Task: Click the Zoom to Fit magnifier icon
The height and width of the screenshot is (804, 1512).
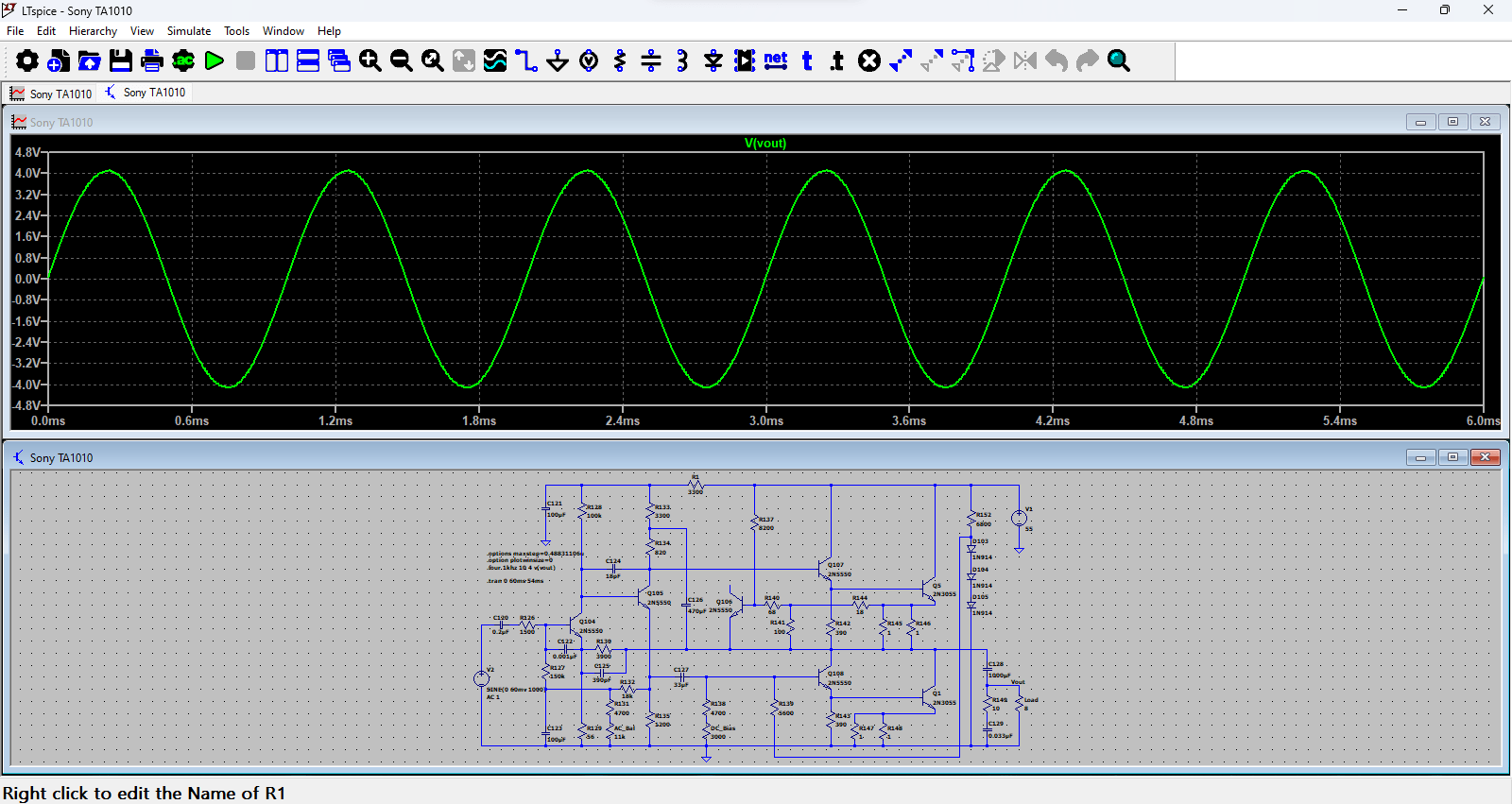Action: click(x=433, y=61)
